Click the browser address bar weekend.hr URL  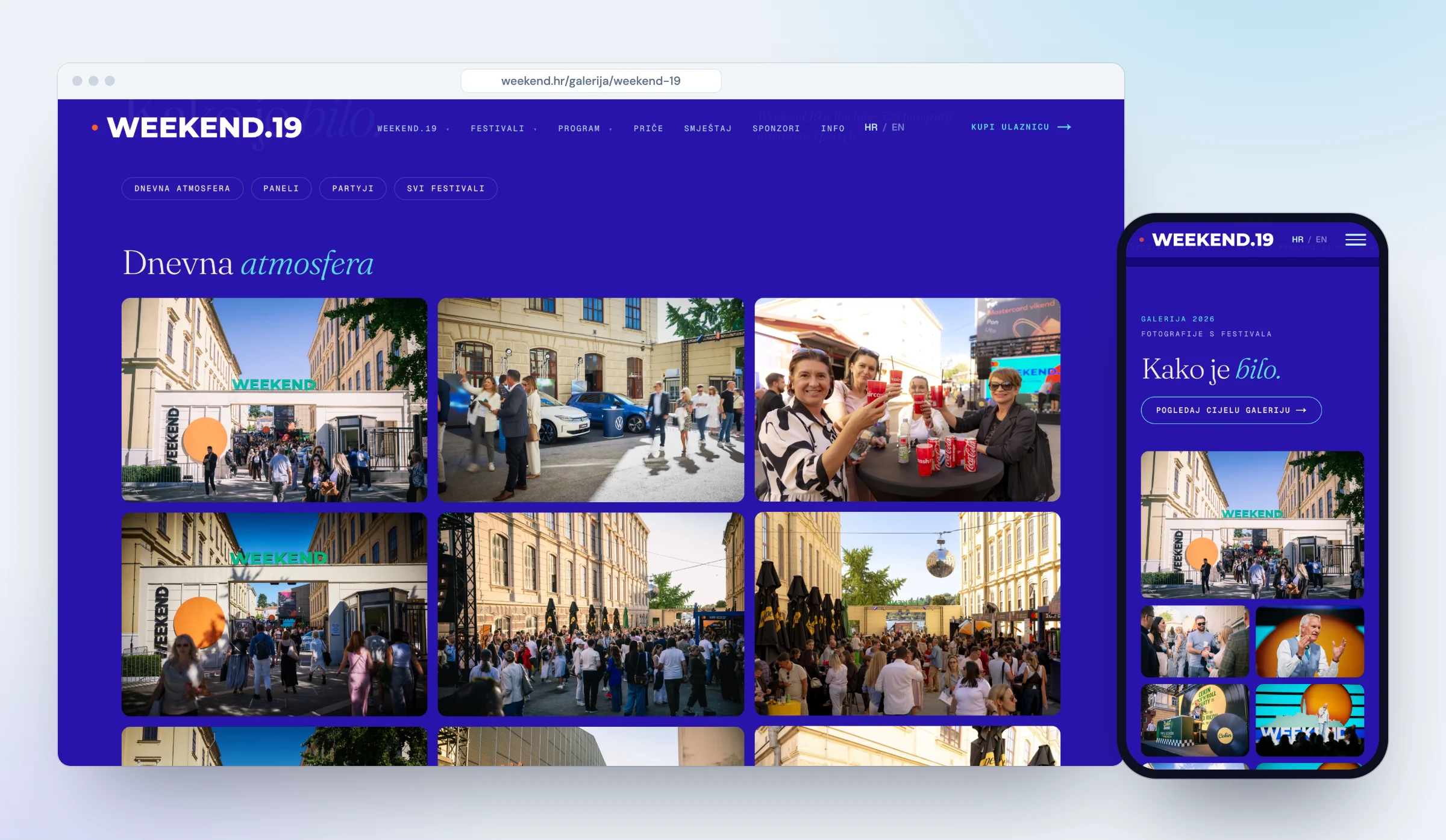[x=591, y=81]
